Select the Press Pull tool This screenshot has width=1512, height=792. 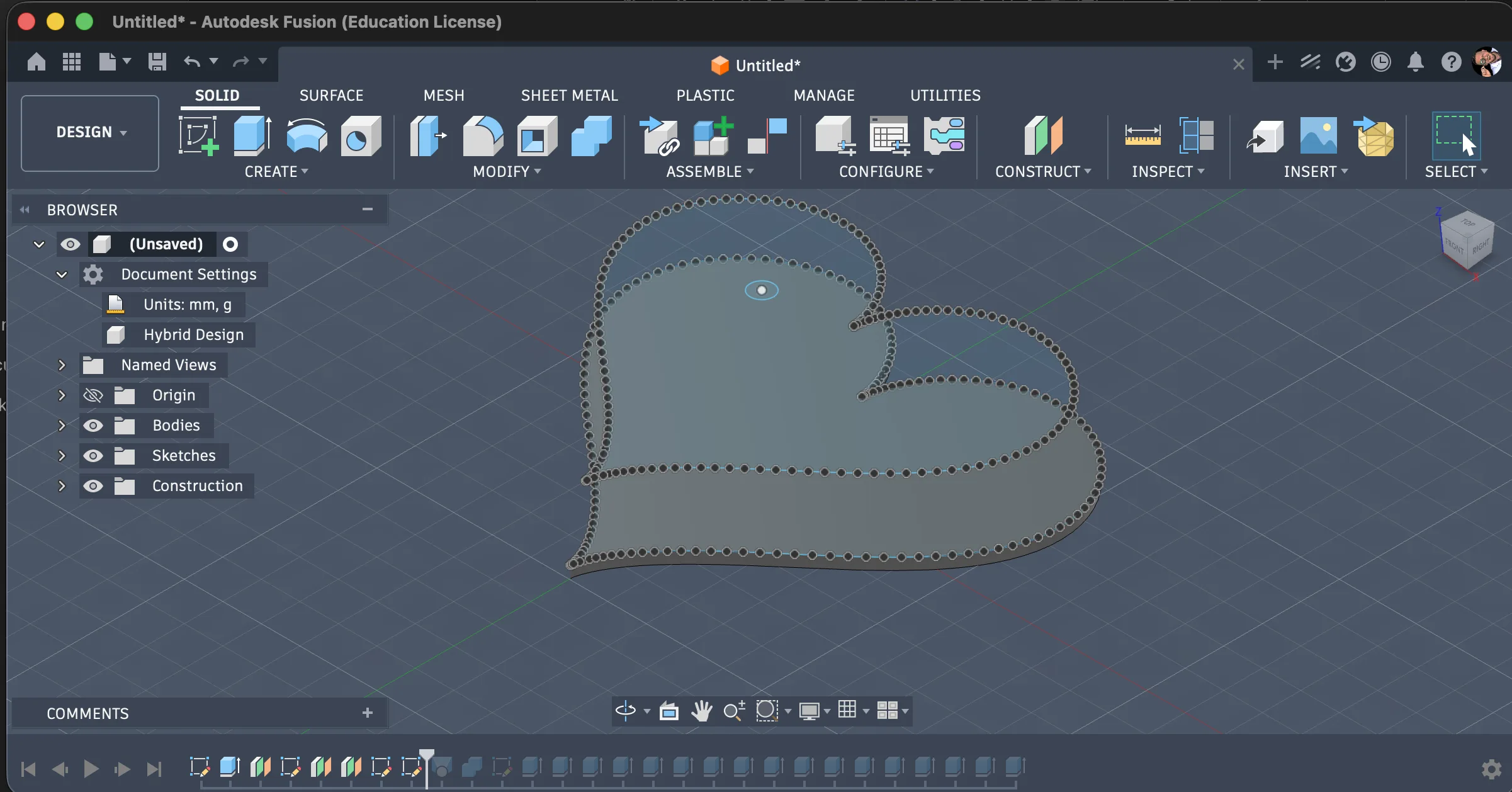pyautogui.click(x=428, y=135)
